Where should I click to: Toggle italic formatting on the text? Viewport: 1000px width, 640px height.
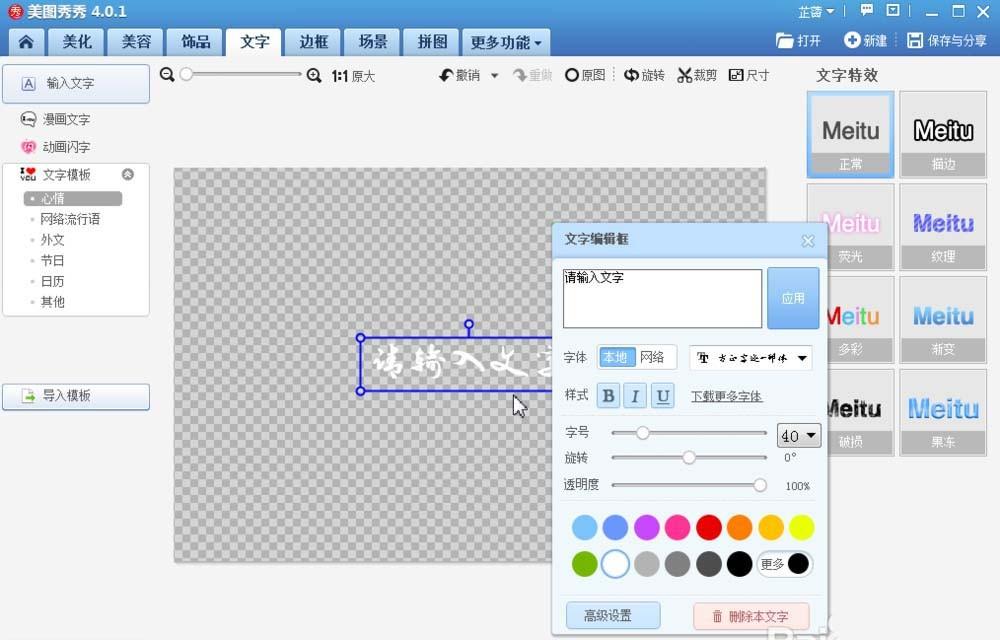click(635, 395)
